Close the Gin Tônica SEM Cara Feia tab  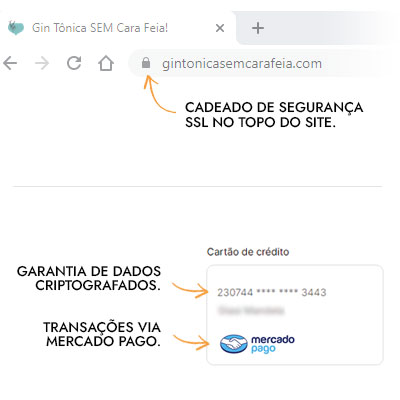point(220,28)
